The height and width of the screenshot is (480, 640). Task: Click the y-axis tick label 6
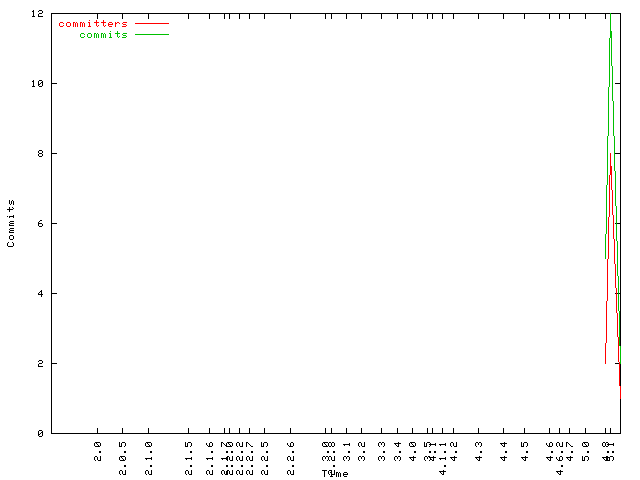[39, 223]
